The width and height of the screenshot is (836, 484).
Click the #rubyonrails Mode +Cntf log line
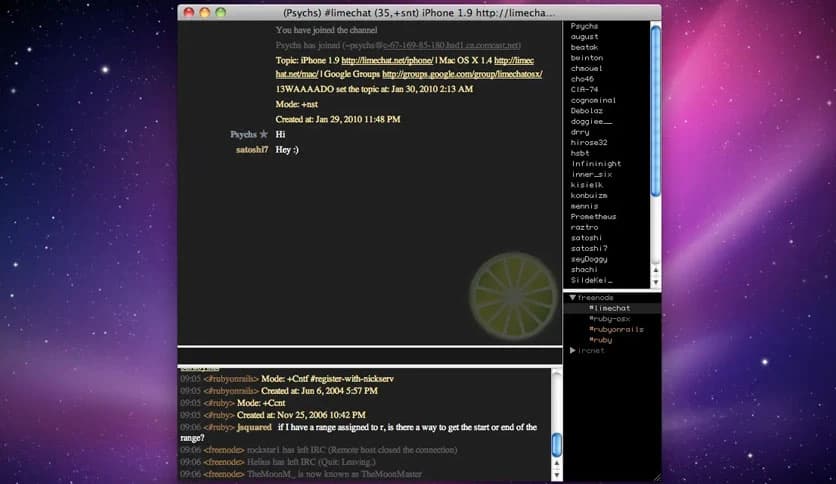pos(287,379)
